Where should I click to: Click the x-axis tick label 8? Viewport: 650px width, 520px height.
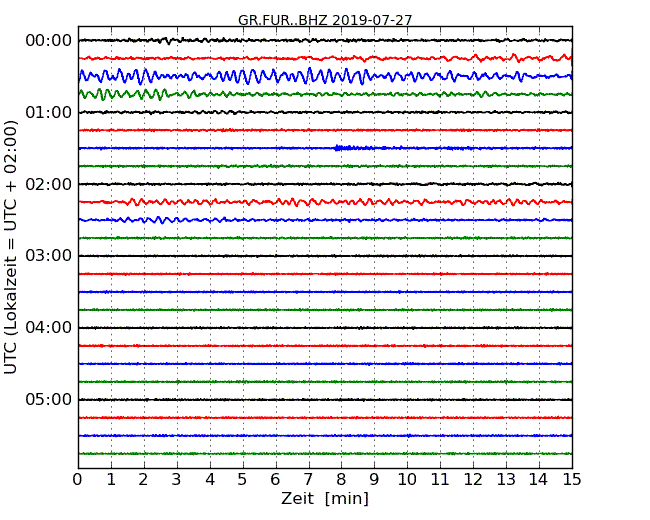[x=341, y=480]
